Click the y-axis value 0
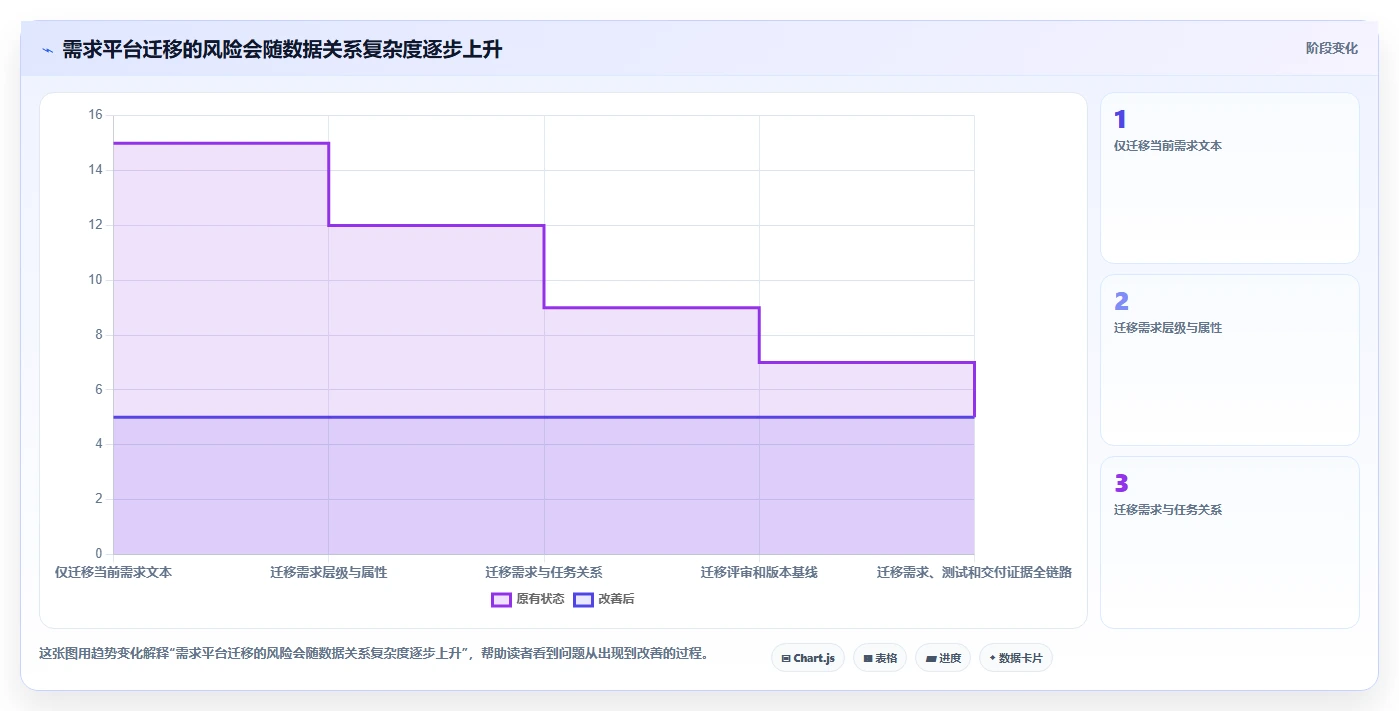 click(99, 554)
